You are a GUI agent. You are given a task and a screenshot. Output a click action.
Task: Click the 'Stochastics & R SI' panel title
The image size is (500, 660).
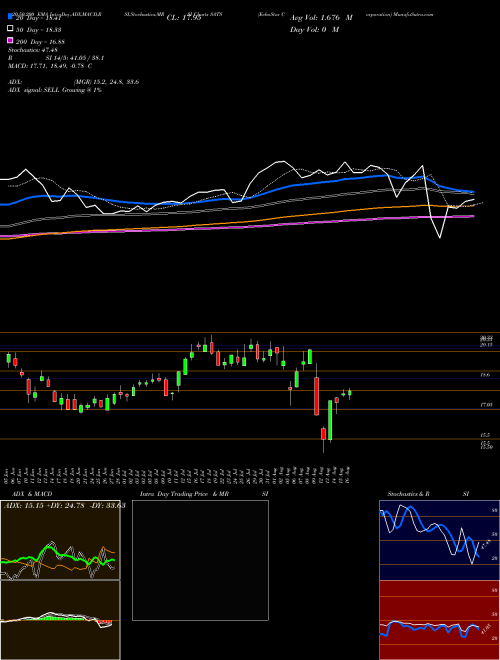coord(428,494)
